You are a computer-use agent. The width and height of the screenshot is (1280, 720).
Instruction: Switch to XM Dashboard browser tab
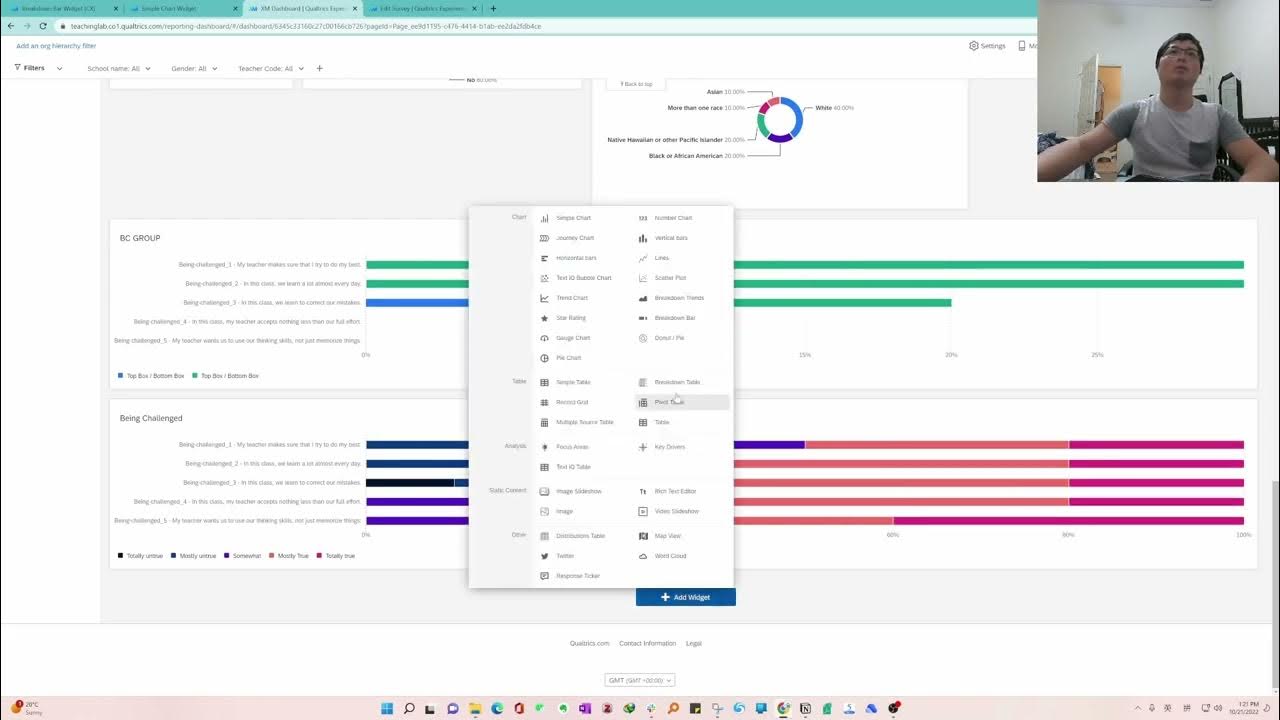(x=302, y=8)
